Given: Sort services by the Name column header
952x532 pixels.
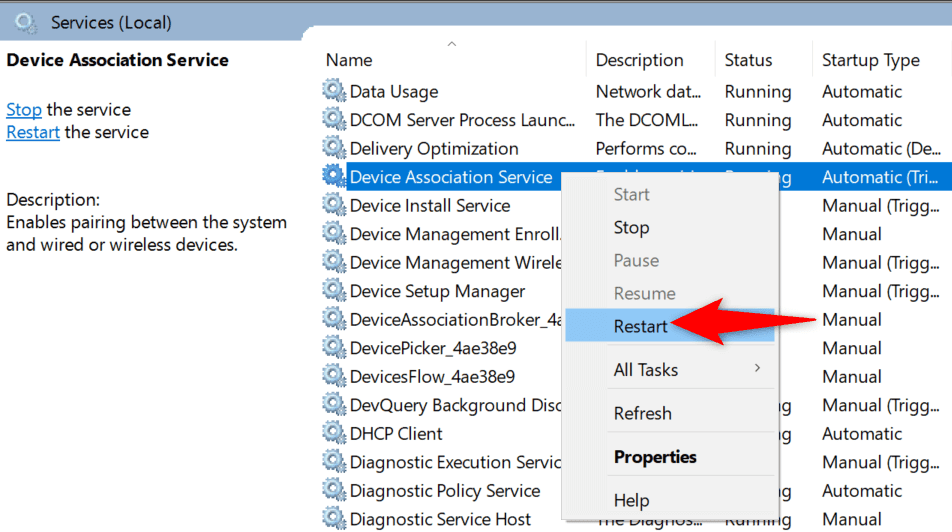Looking at the screenshot, I should pos(350,60).
